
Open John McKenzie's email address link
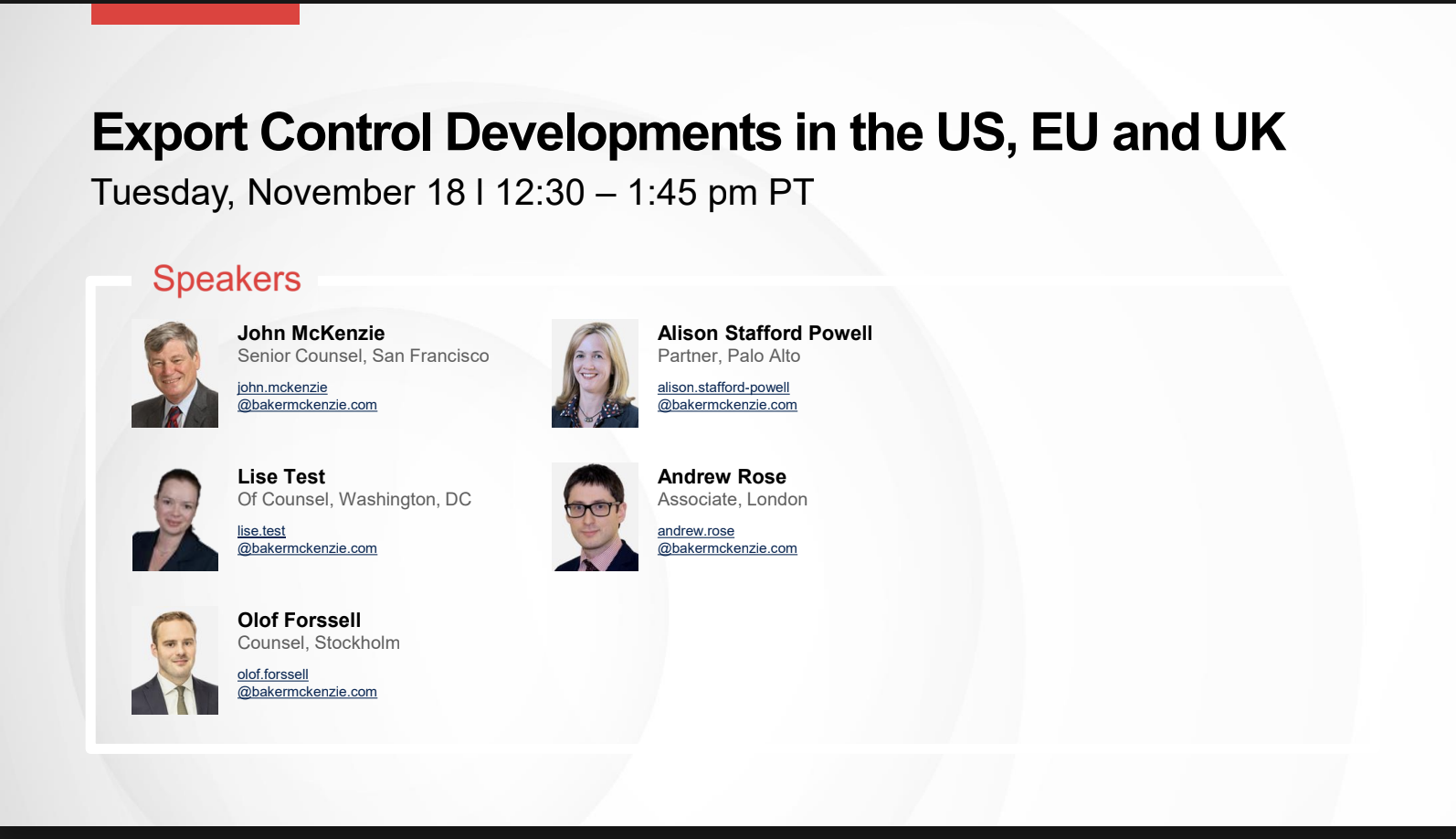pyautogui.click(x=307, y=396)
